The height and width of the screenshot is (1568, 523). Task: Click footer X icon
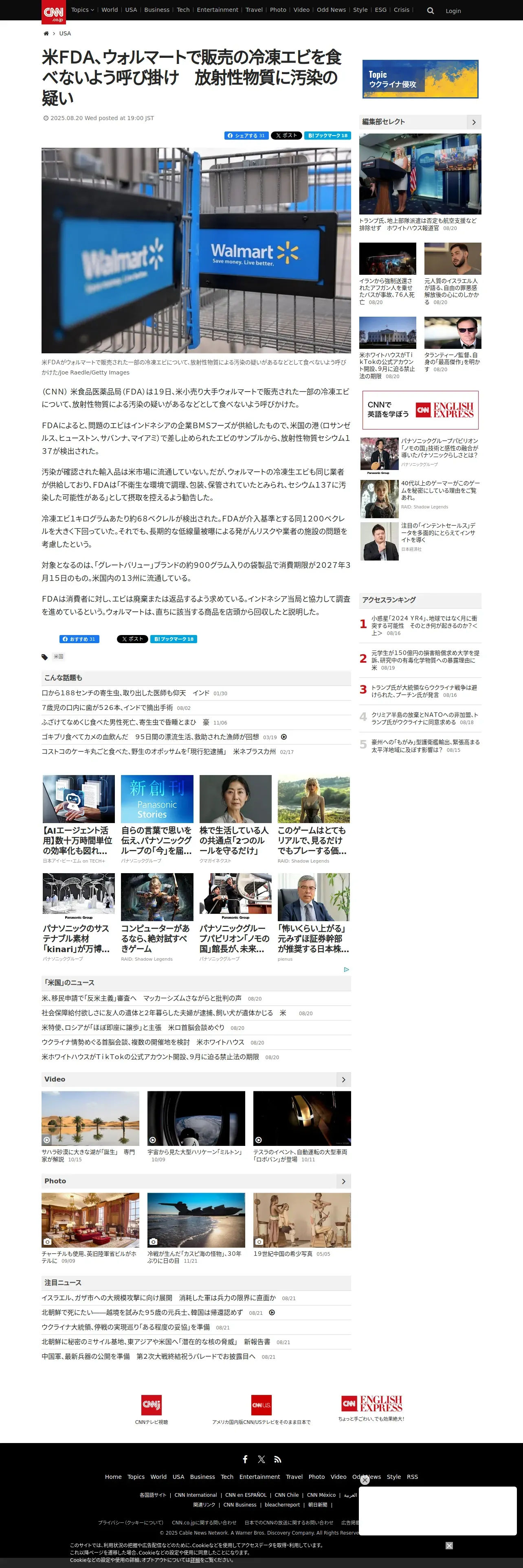point(261,1459)
